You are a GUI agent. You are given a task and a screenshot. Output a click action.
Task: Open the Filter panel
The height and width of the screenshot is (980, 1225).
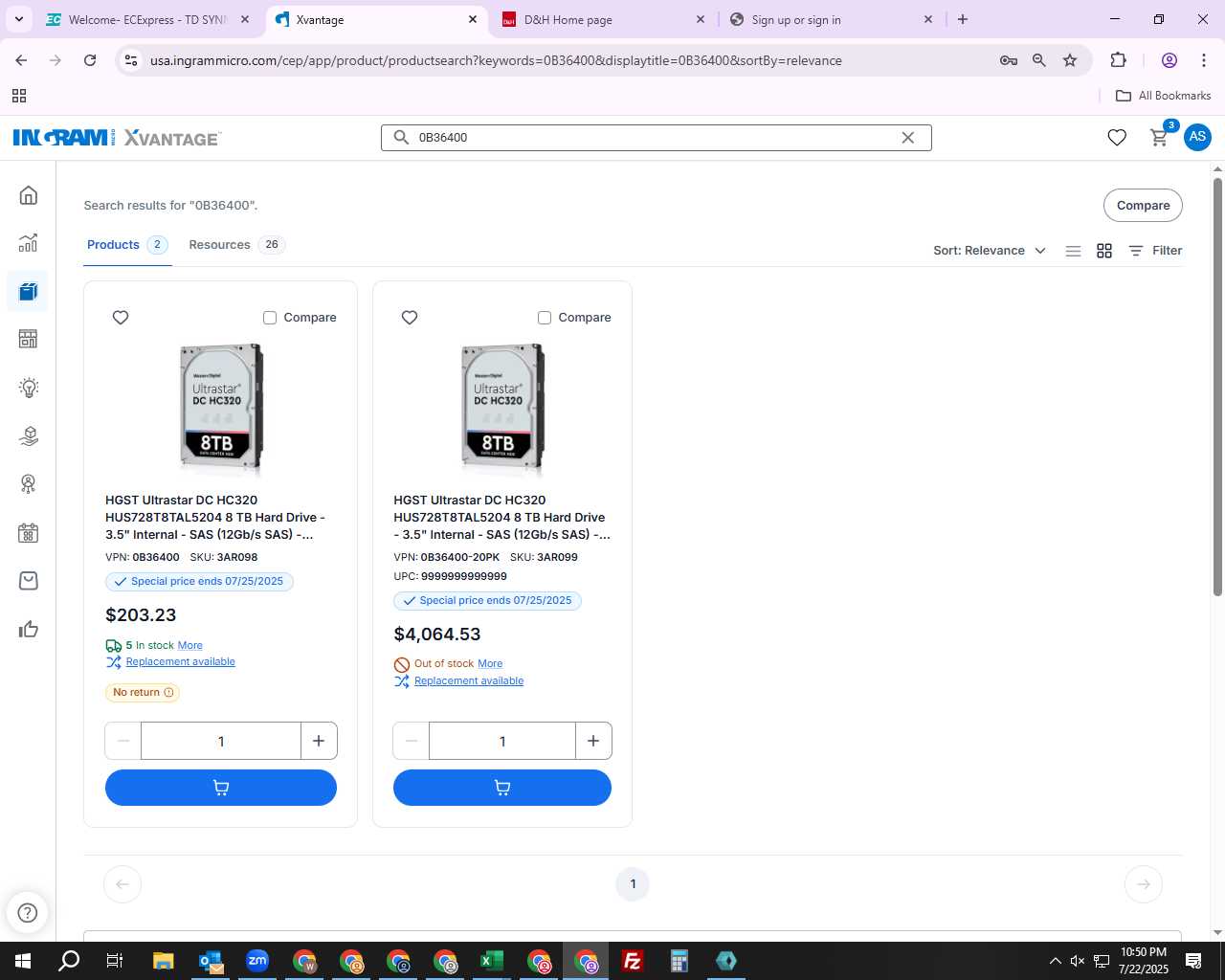[x=1155, y=251]
